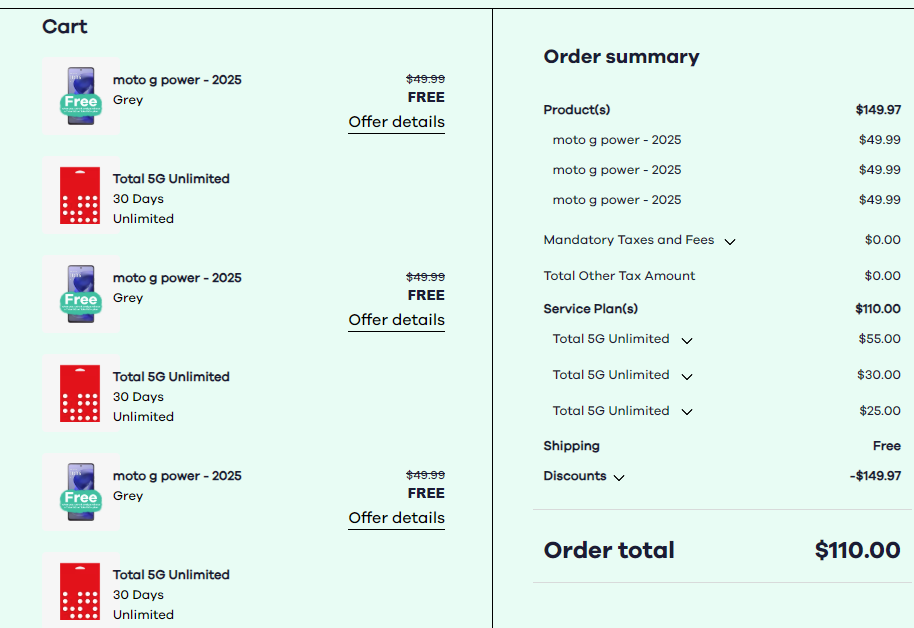Click the Mandatory Taxes and Fees label
The width and height of the screenshot is (914, 628).
click(x=628, y=240)
